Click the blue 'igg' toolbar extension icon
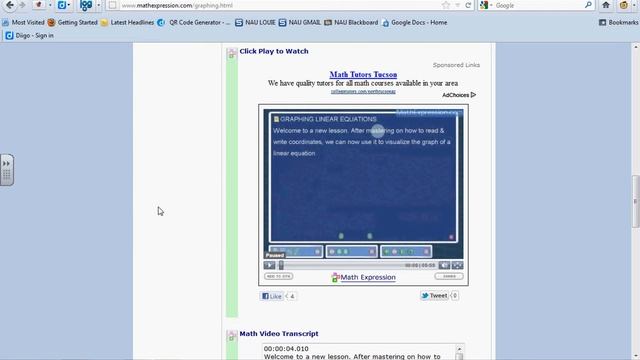Image resolution: width=640 pixels, height=360 pixels. [86, 5]
